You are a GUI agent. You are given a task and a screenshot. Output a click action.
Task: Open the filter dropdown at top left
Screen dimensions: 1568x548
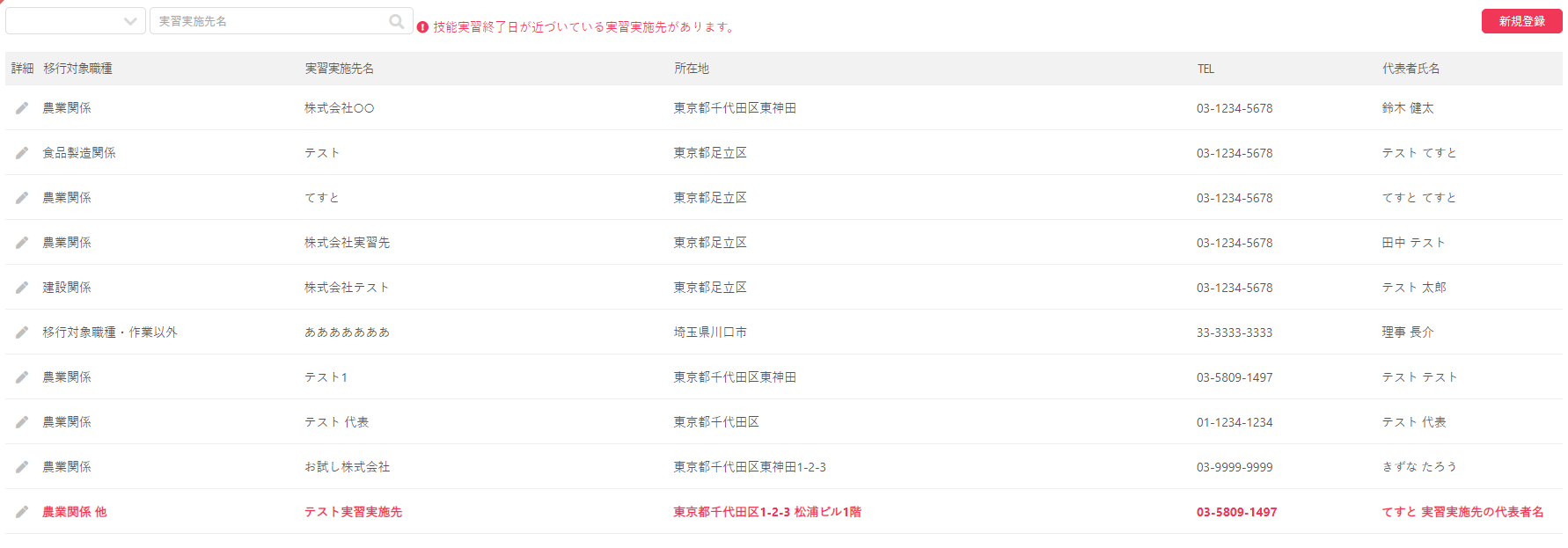coord(76,21)
